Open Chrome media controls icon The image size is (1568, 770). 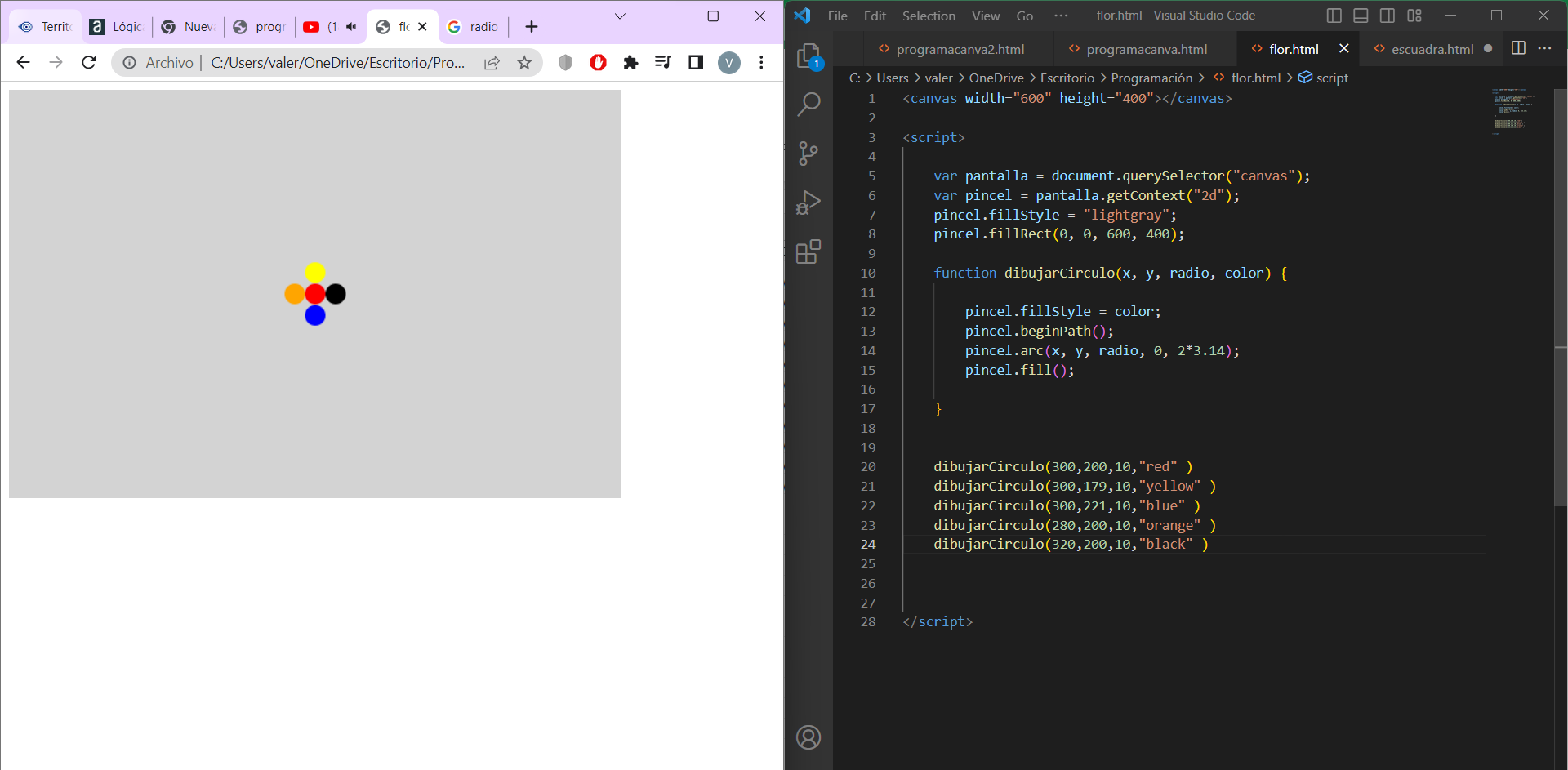(663, 62)
